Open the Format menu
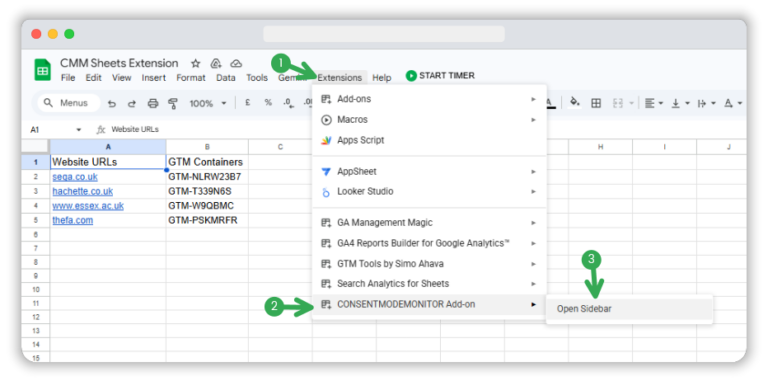The width and height of the screenshot is (768, 381). point(191,77)
